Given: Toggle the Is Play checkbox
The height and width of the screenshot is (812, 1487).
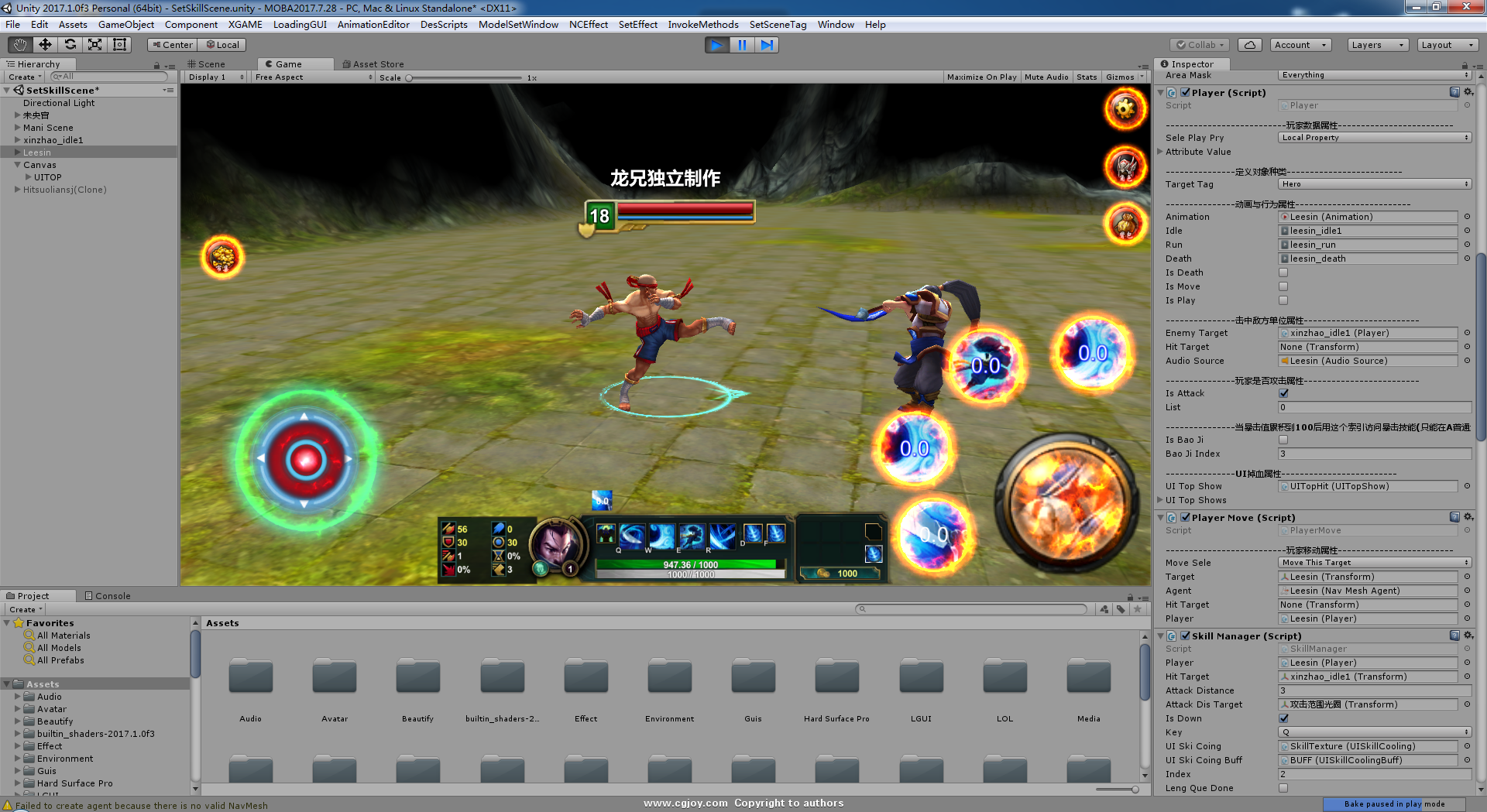Looking at the screenshot, I should click(1283, 300).
